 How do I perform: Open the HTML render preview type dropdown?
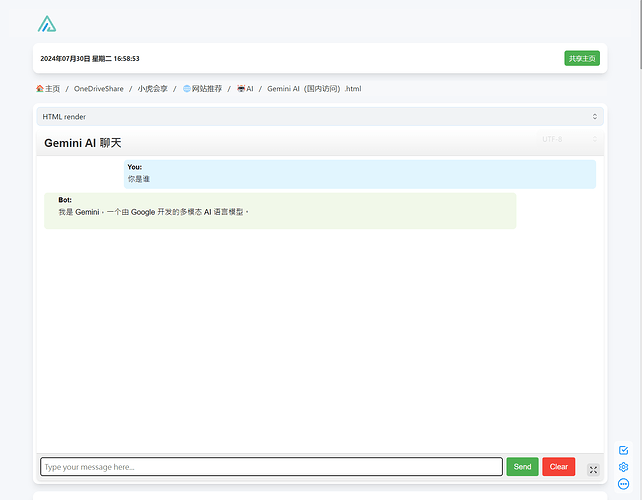click(x=320, y=117)
